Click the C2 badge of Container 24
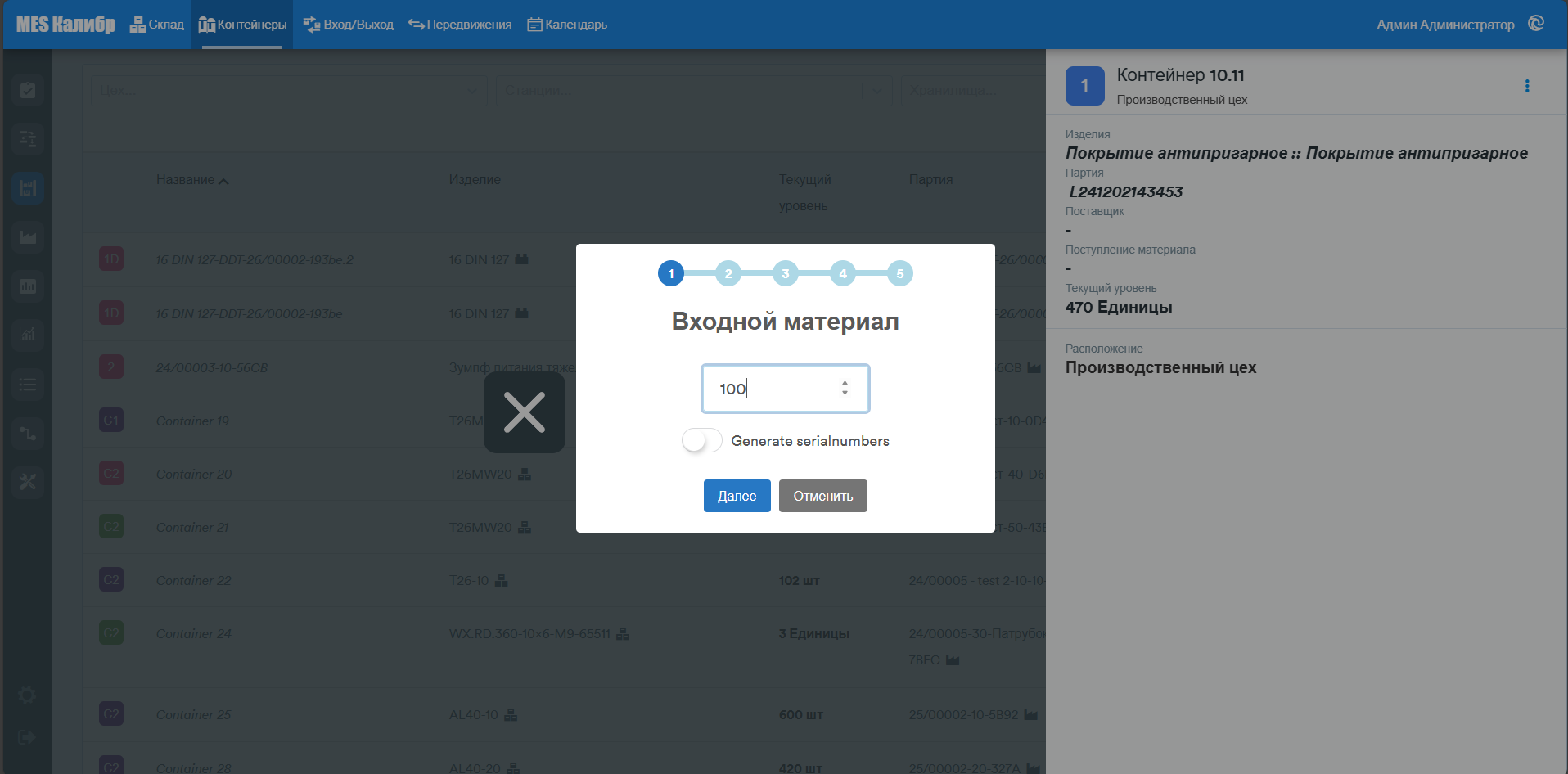 pos(111,633)
